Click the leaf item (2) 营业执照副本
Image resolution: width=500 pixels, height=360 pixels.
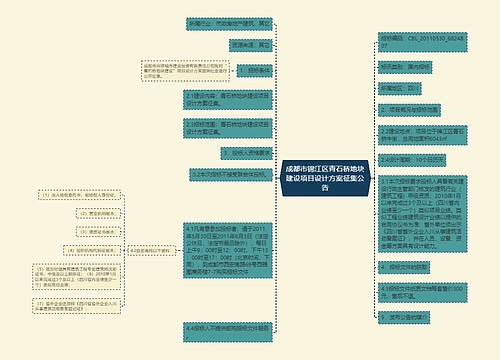point(98,213)
